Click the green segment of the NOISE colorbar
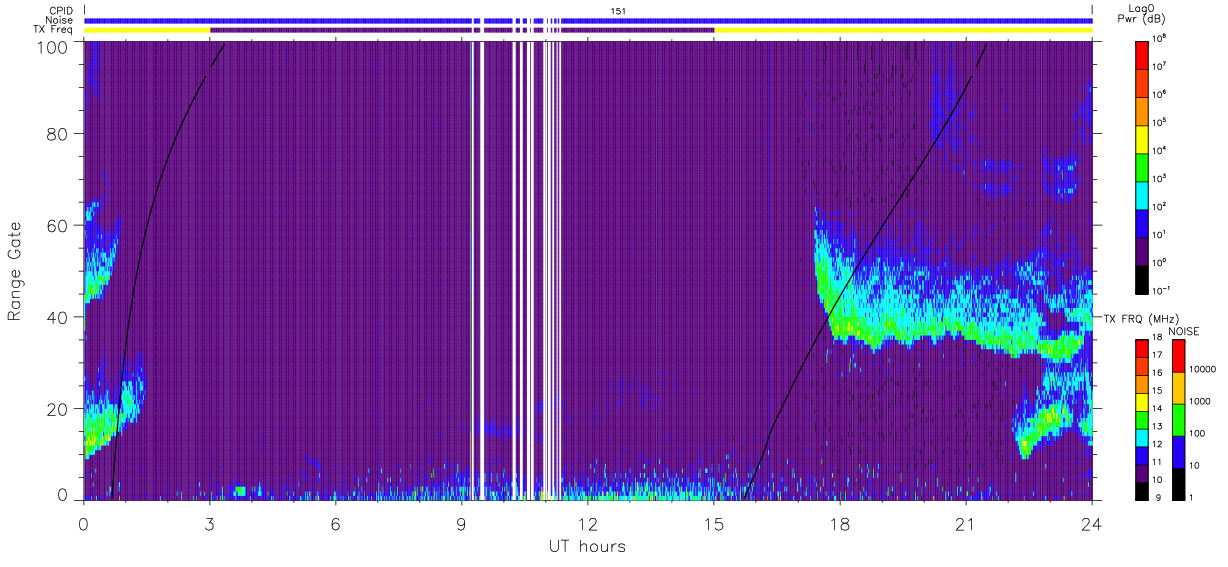 click(1178, 419)
